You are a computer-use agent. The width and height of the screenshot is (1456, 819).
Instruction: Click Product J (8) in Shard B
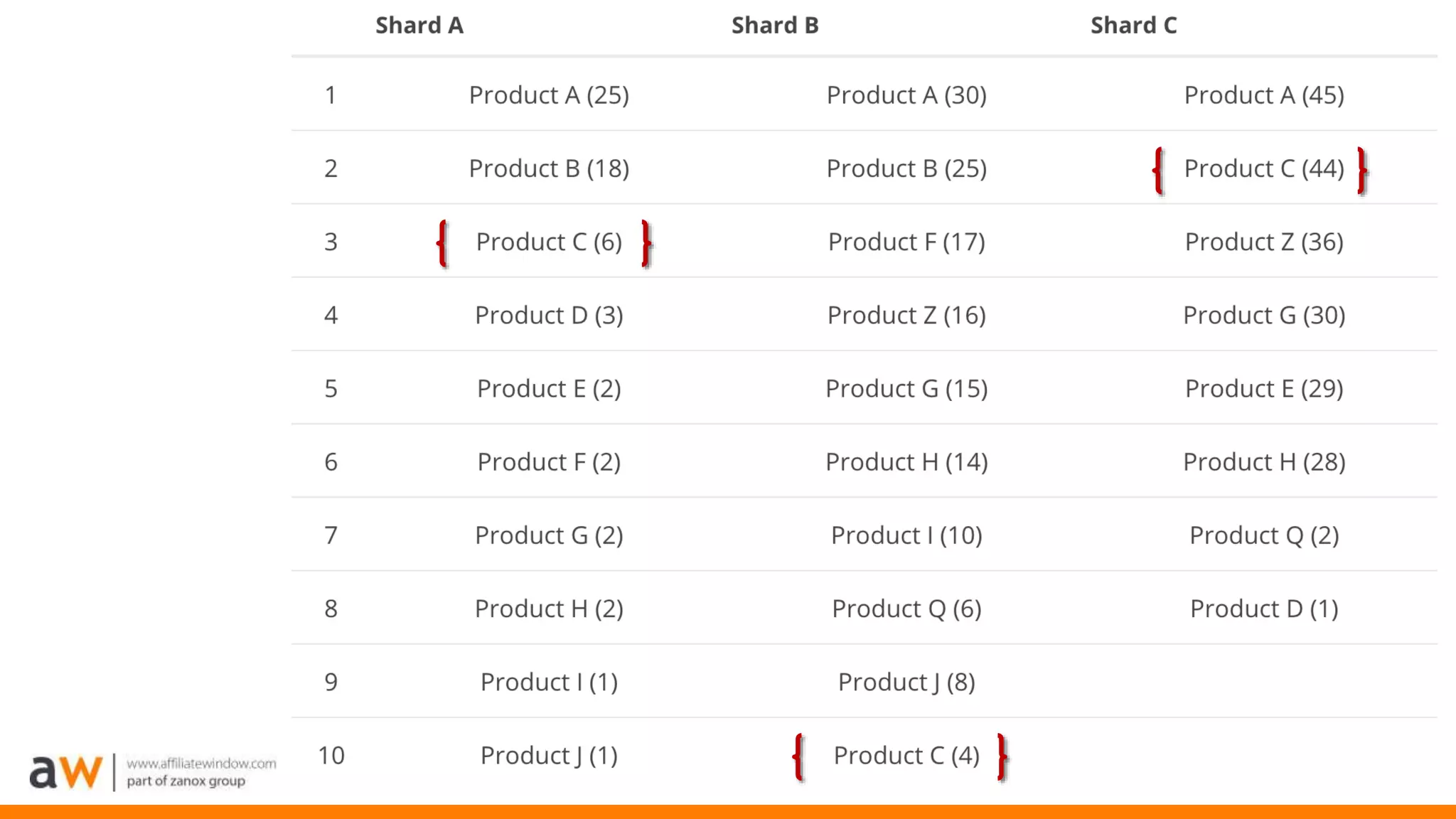[x=906, y=682]
